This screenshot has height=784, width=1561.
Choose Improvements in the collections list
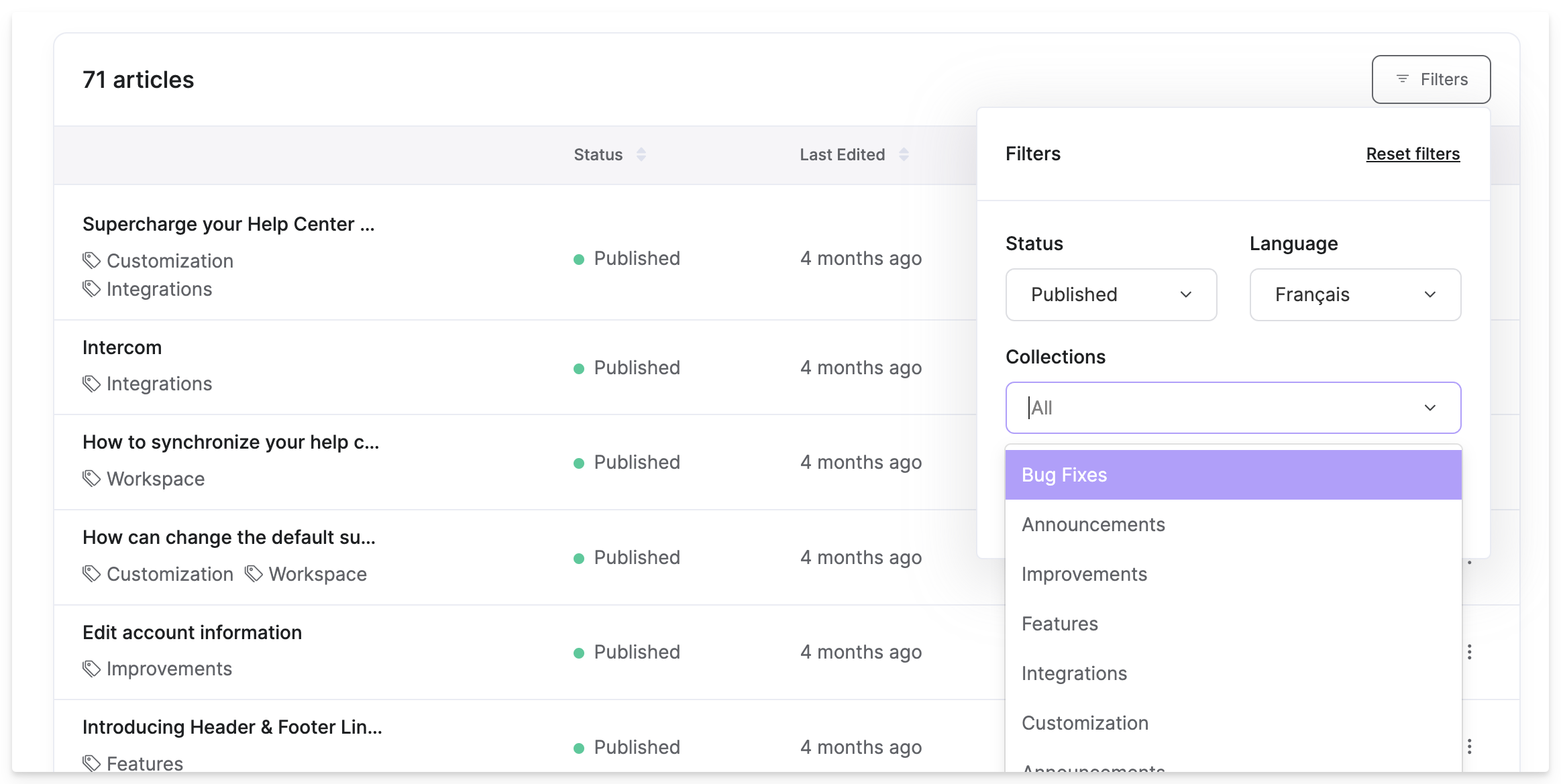click(x=1233, y=574)
